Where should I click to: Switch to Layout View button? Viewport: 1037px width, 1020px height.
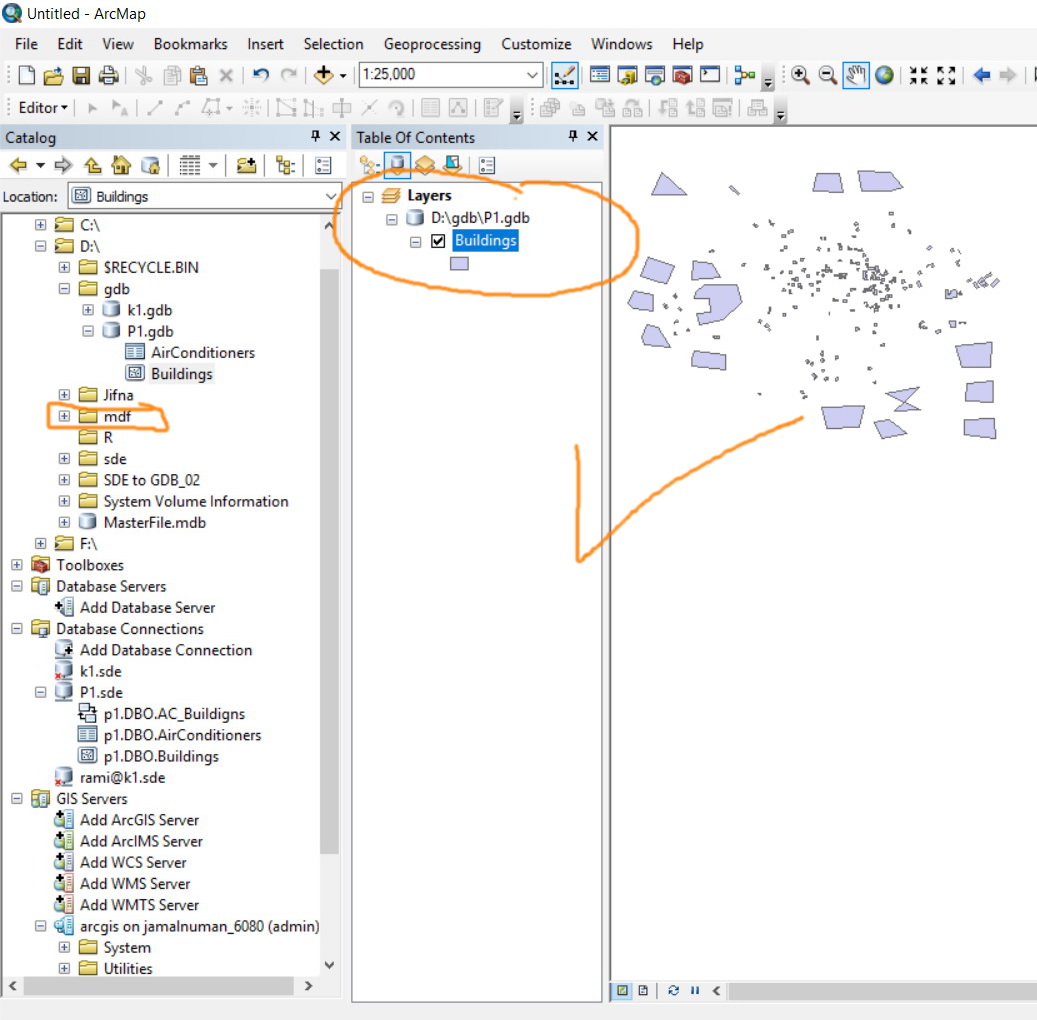(643, 990)
